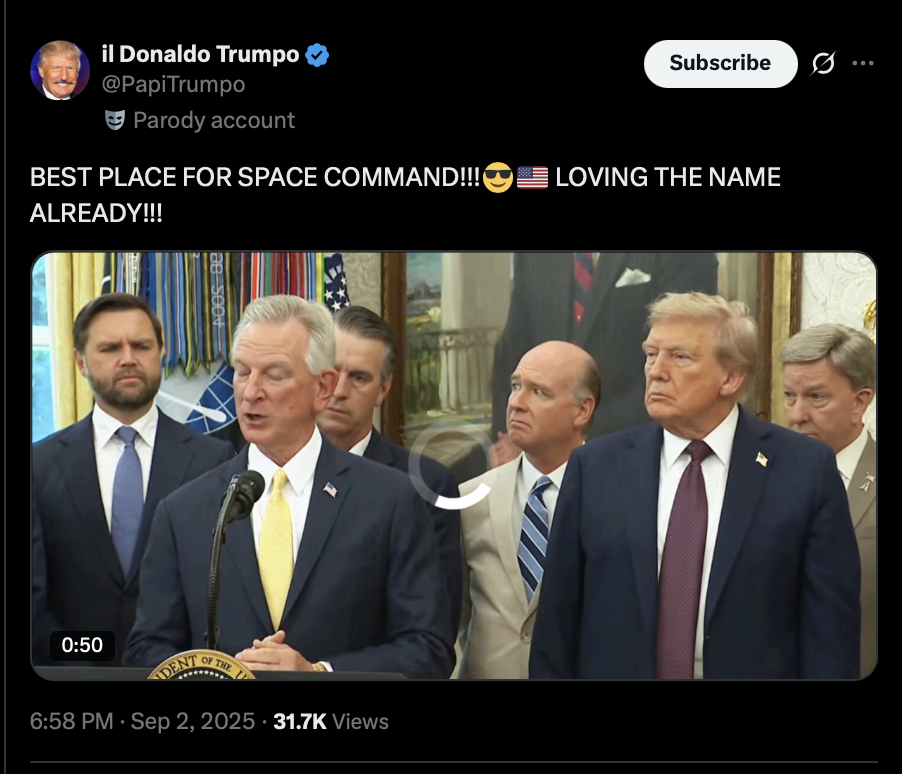Click the Sep 2, 2025 date

pyautogui.click(x=193, y=721)
